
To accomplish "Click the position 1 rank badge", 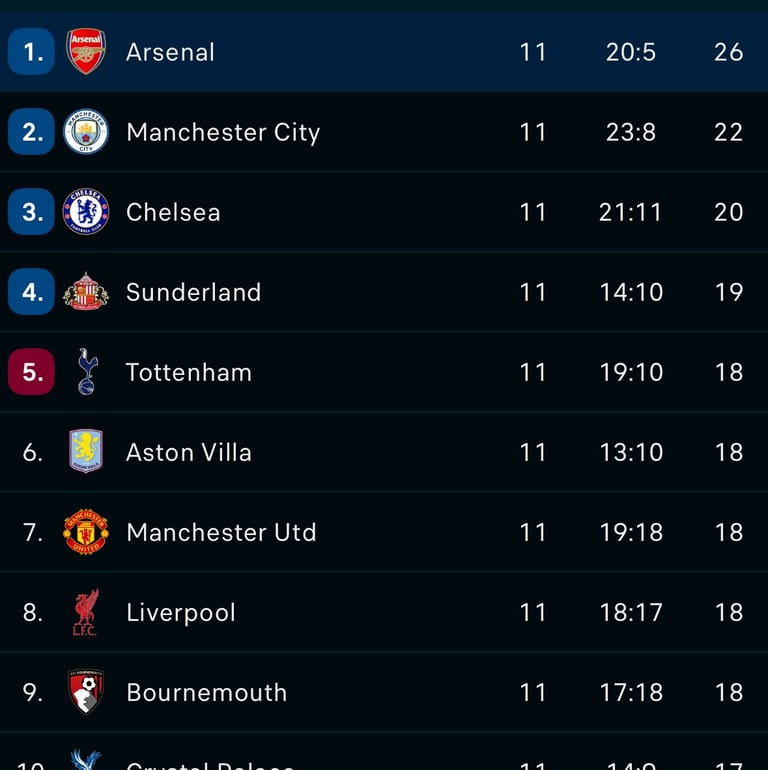I will coord(32,52).
